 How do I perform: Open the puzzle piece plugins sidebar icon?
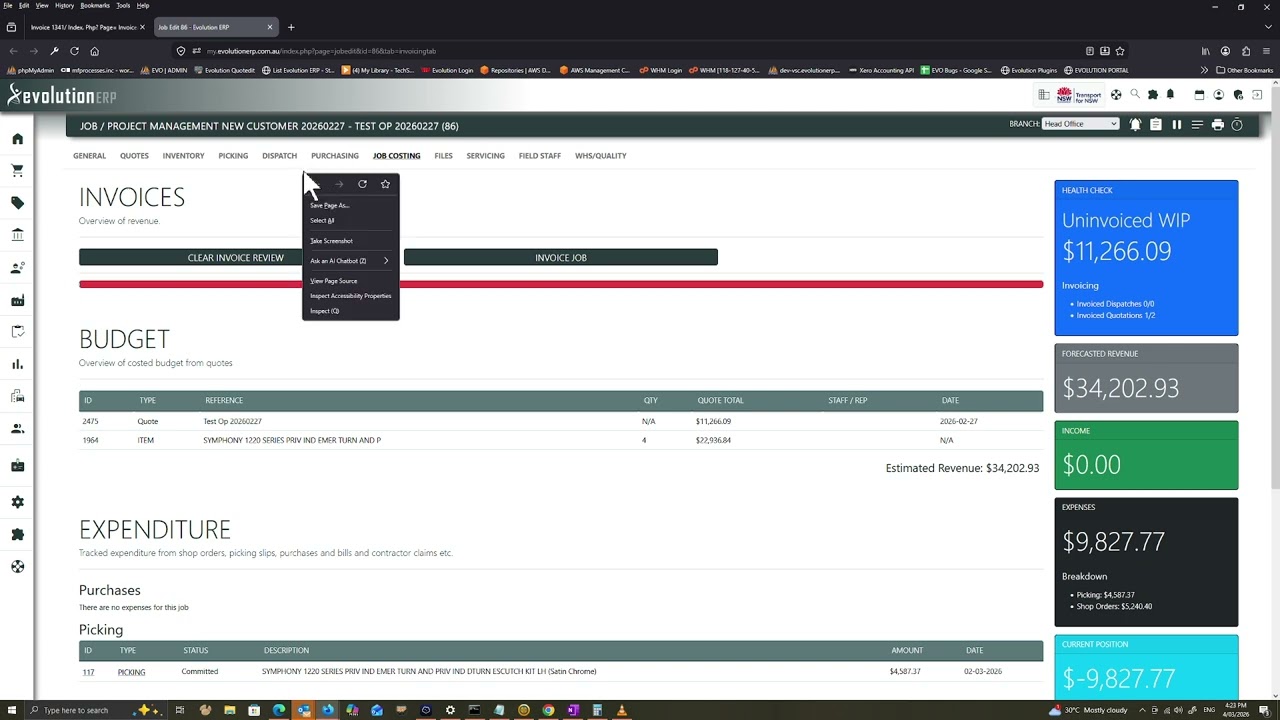pos(17,534)
